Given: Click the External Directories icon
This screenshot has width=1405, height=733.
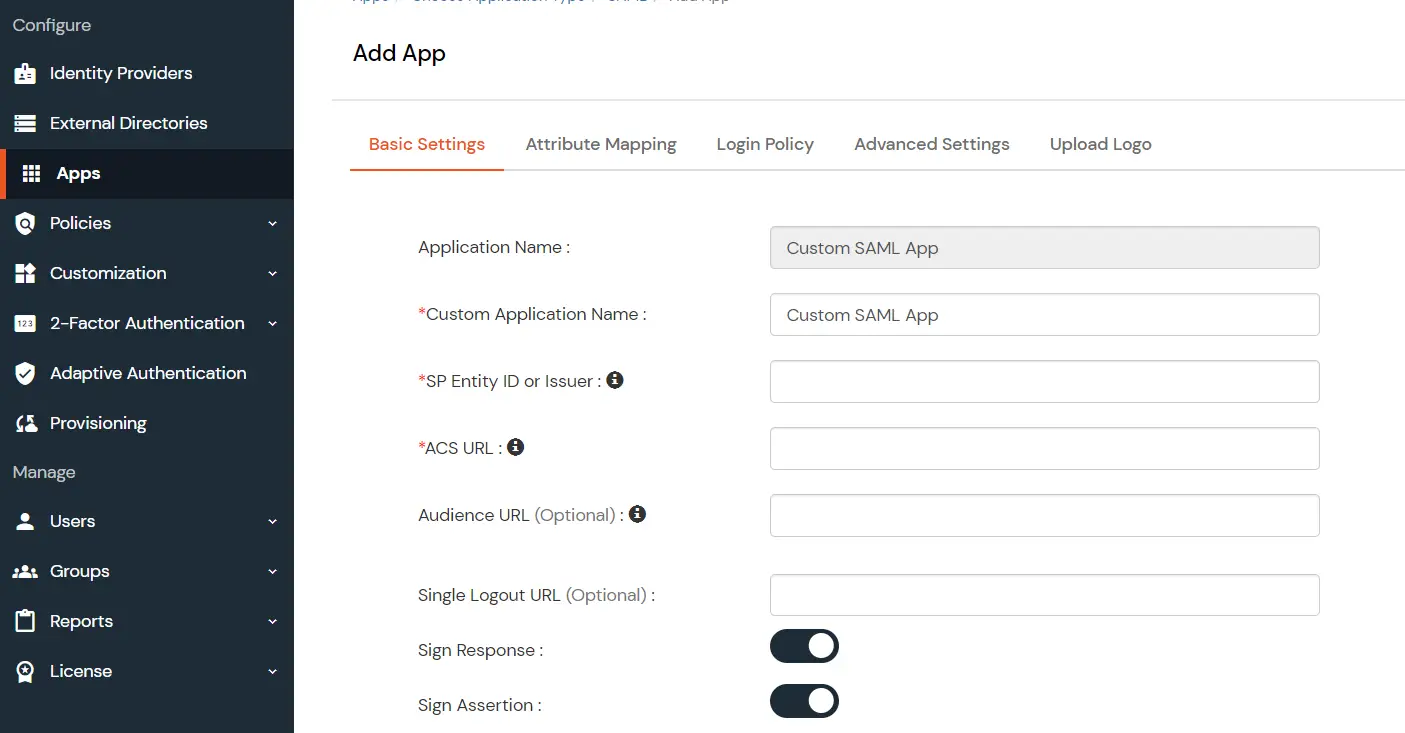Looking at the screenshot, I should click(x=25, y=124).
